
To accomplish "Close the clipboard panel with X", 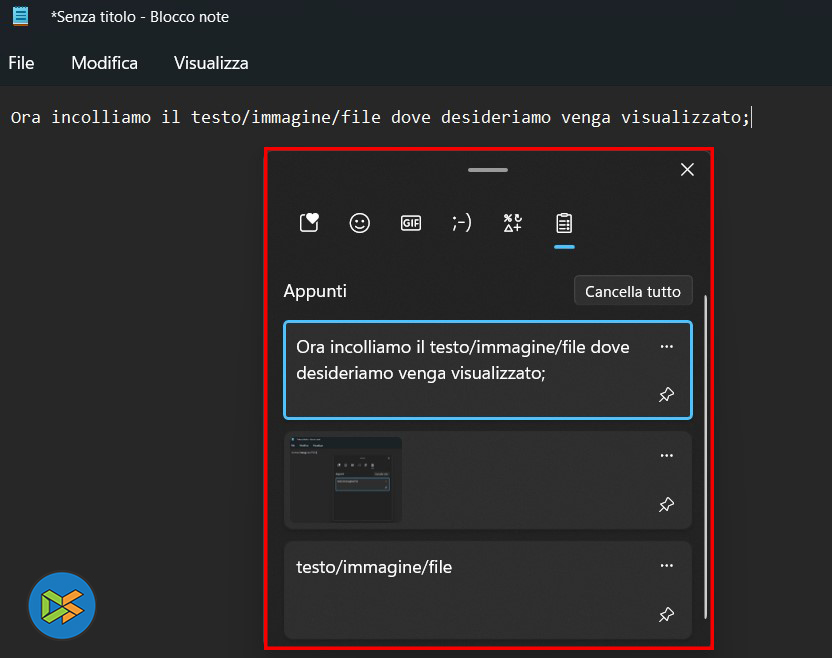I will [x=687, y=170].
